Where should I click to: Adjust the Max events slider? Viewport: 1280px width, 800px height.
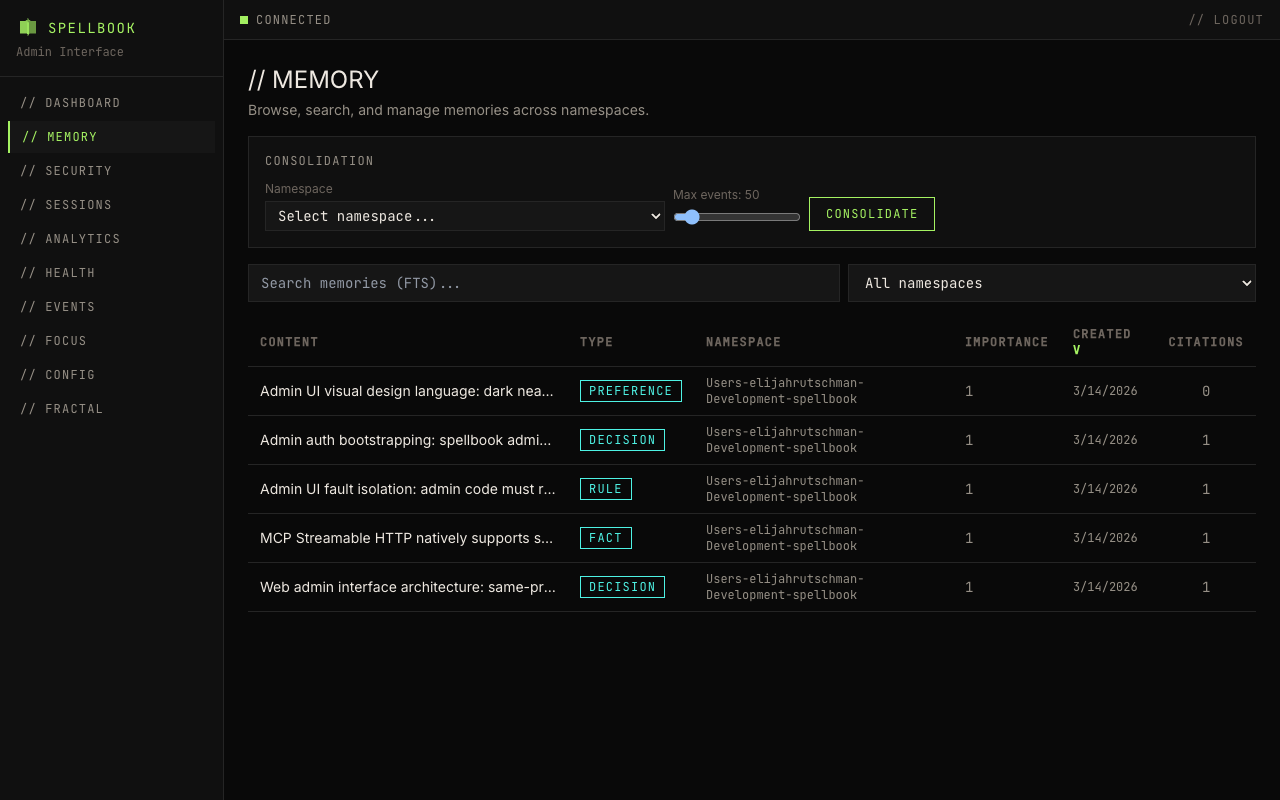(690, 216)
